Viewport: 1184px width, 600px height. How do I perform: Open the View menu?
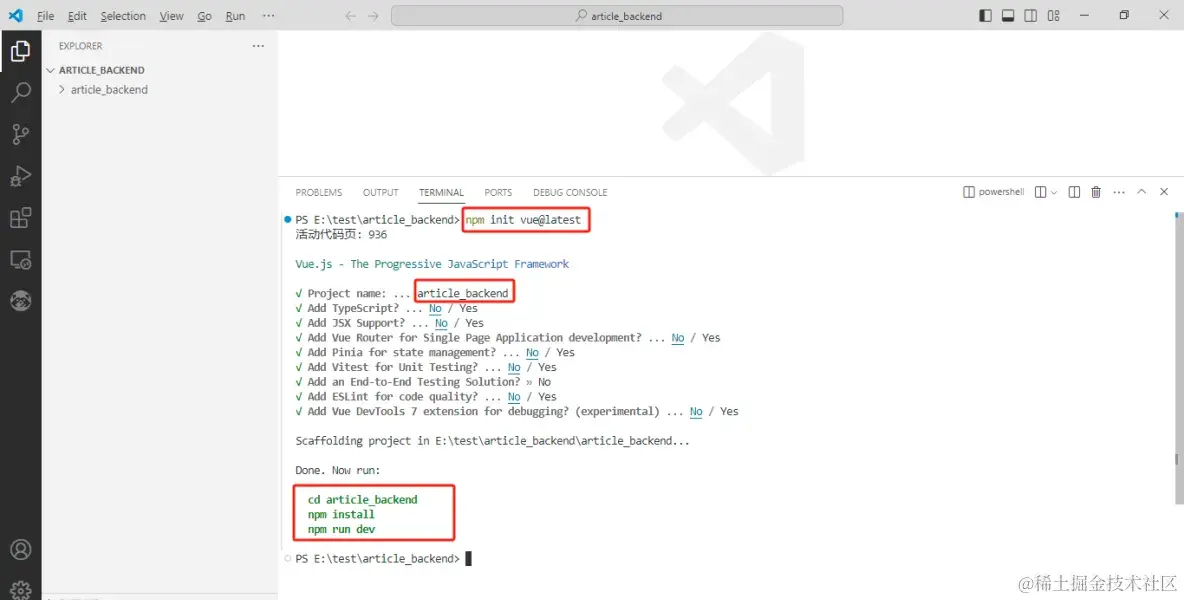point(171,16)
